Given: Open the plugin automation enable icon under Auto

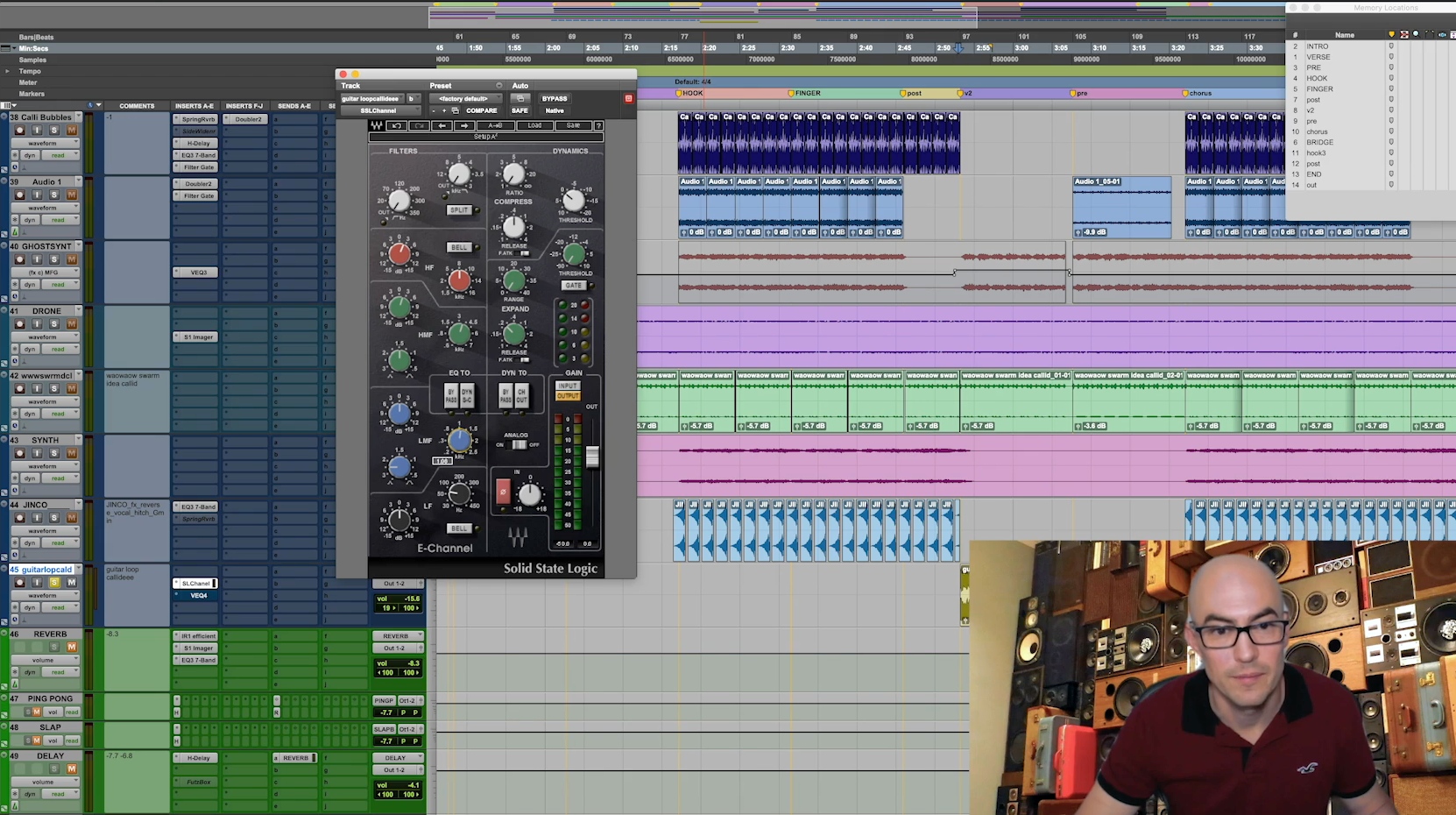Looking at the screenshot, I should coord(520,98).
